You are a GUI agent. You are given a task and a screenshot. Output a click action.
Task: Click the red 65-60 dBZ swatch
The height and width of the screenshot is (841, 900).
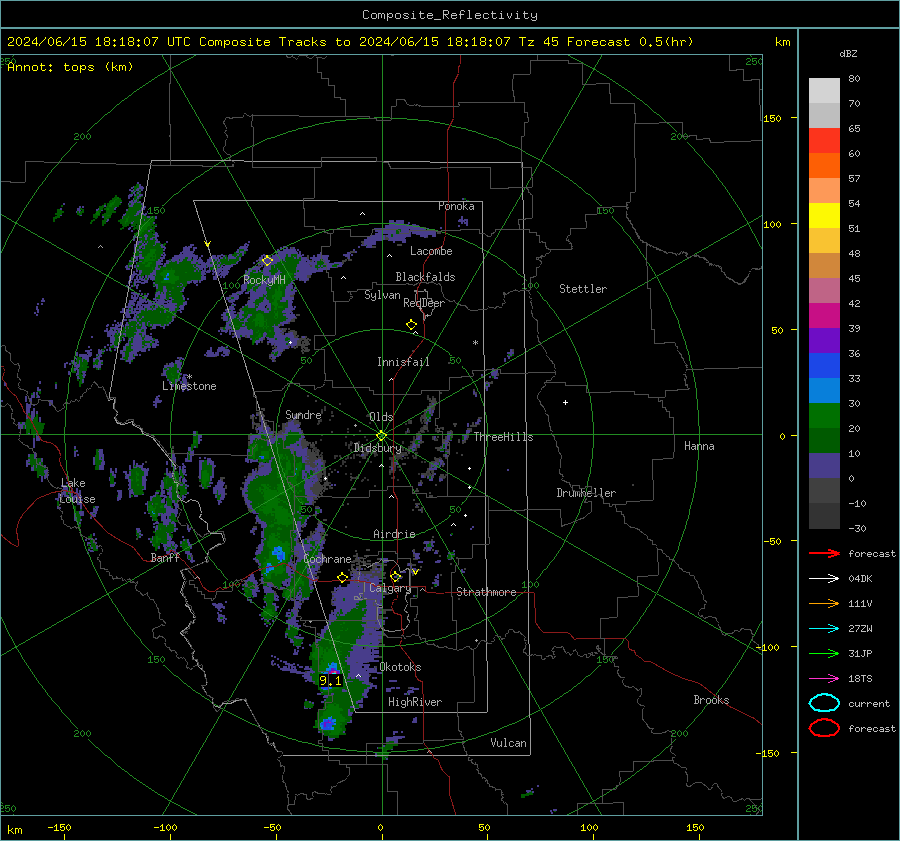824,140
